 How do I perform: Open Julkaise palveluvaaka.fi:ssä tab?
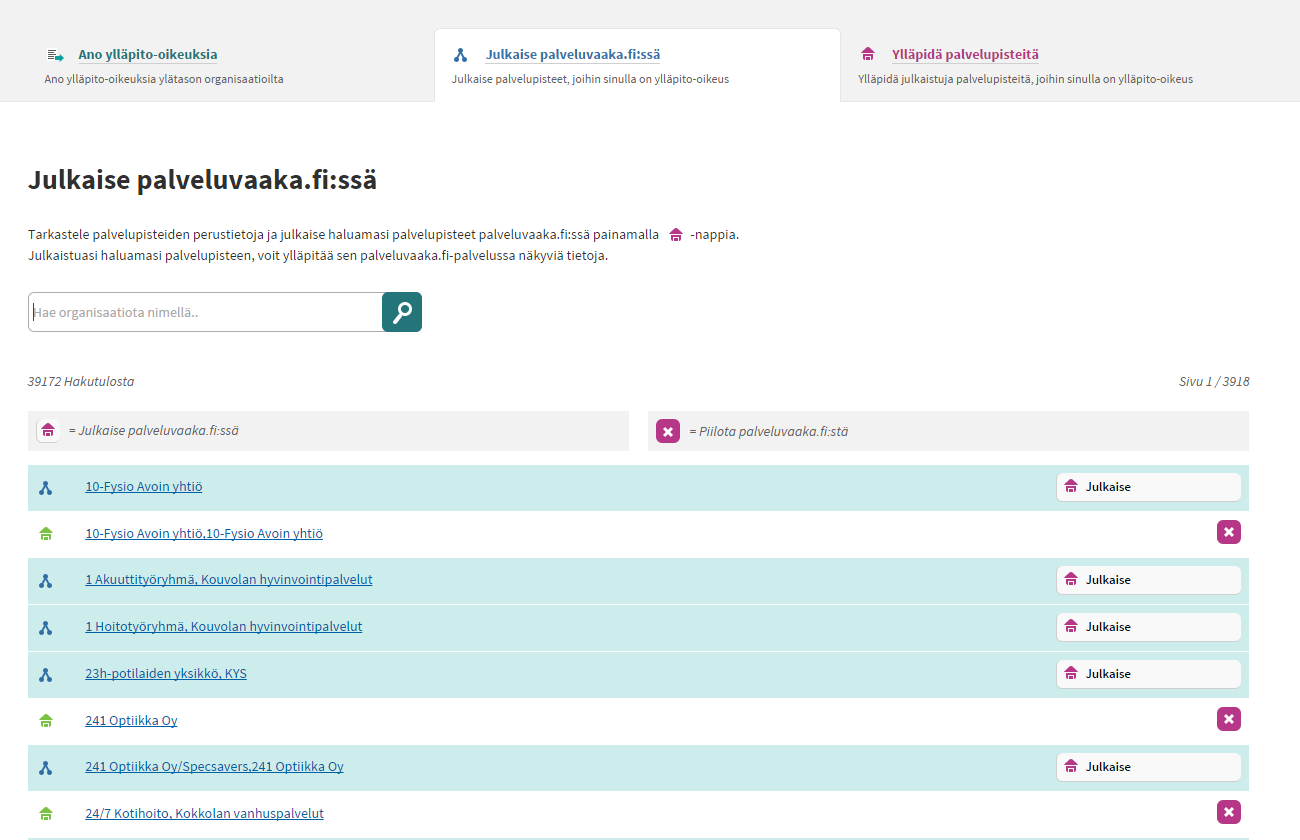coord(573,55)
